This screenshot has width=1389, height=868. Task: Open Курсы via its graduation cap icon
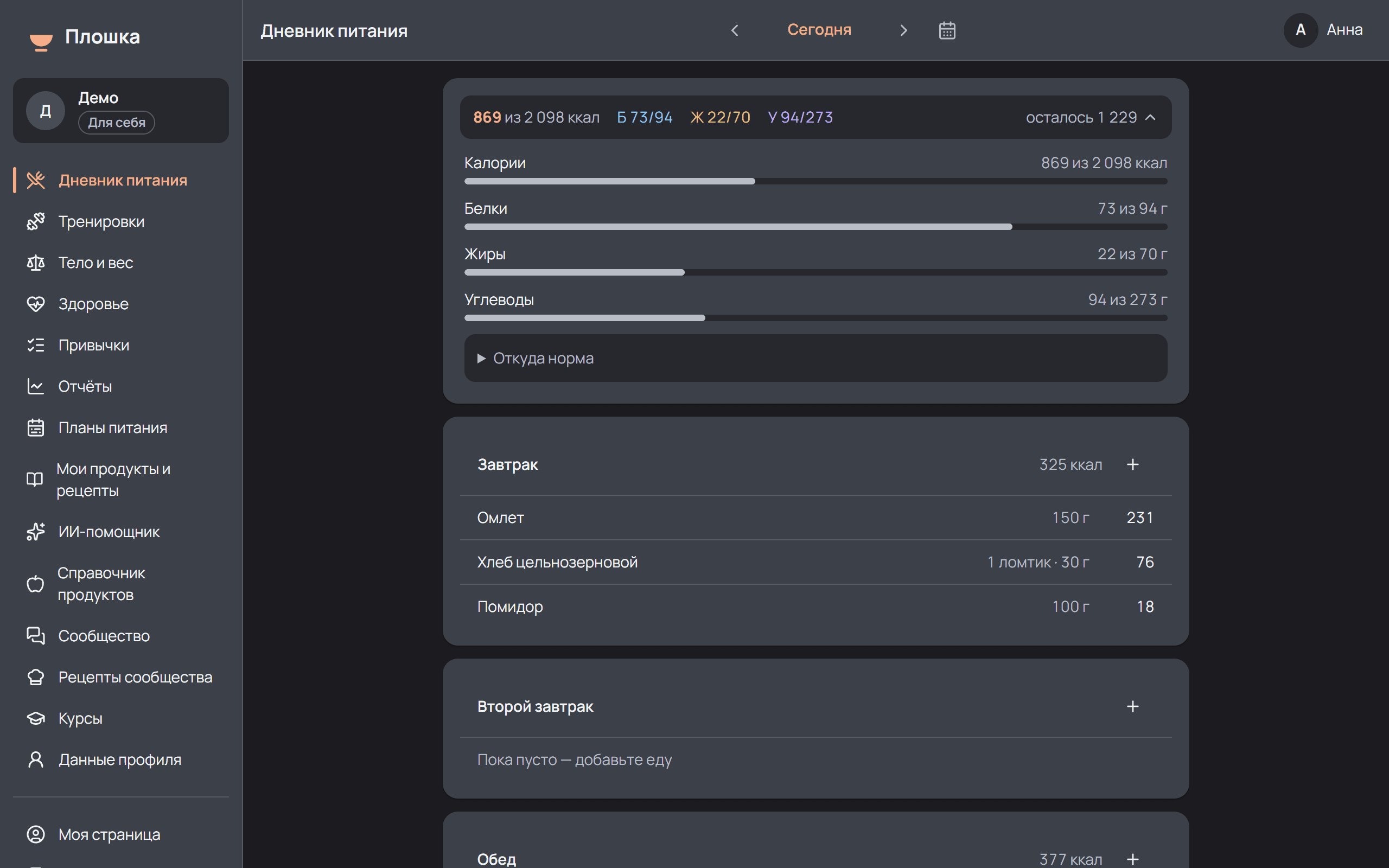click(x=36, y=719)
